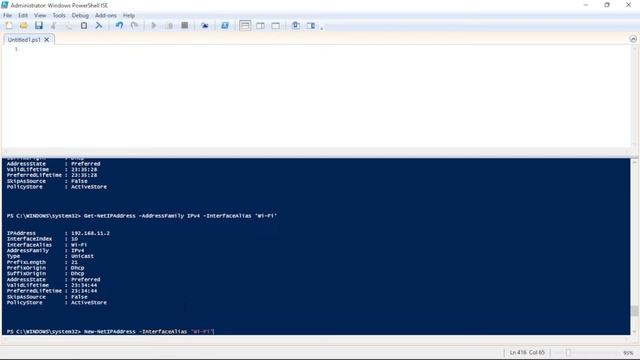Show Command Window icon in toolbar
Image resolution: width=640 pixels, height=360 pixels.
pos(296,25)
